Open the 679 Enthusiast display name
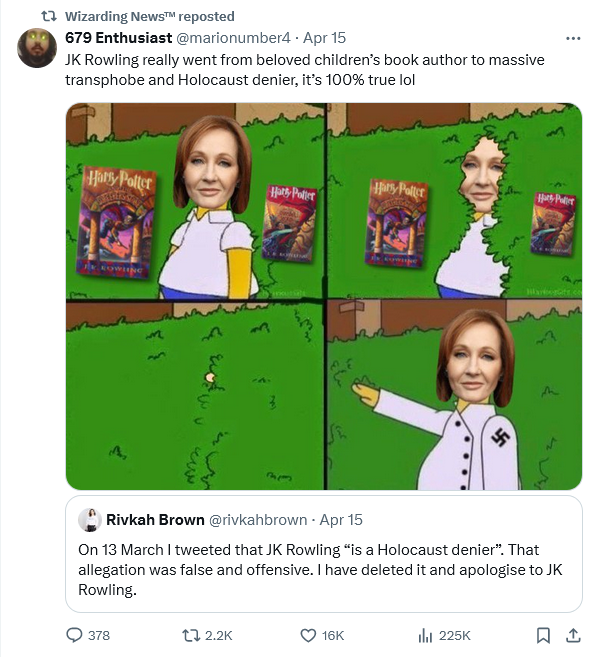 pyautogui.click(x=119, y=38)
